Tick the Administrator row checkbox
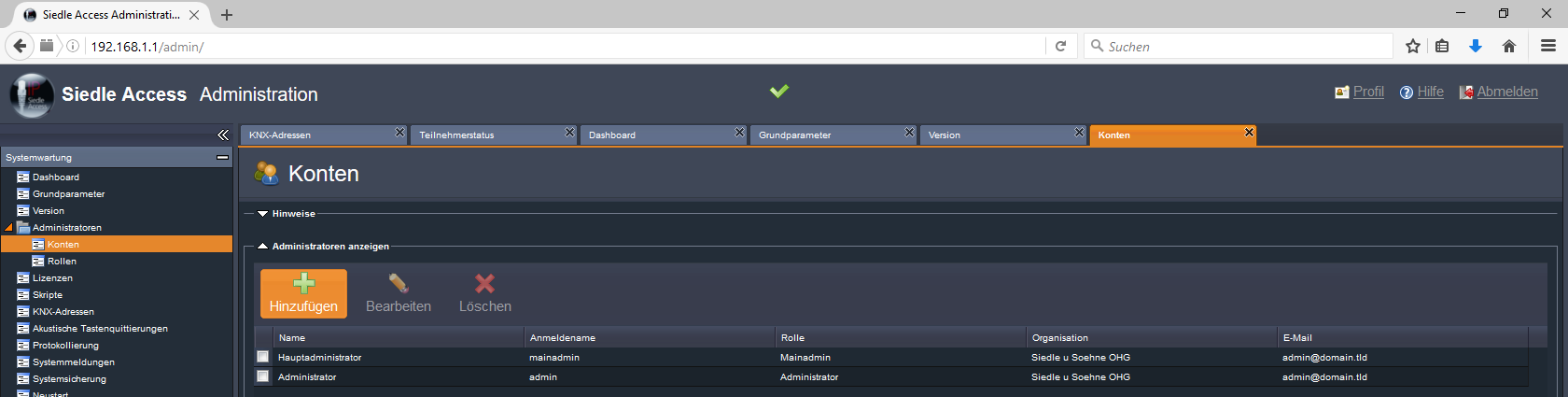The image size is (1568, 397). tap(263, 376)
